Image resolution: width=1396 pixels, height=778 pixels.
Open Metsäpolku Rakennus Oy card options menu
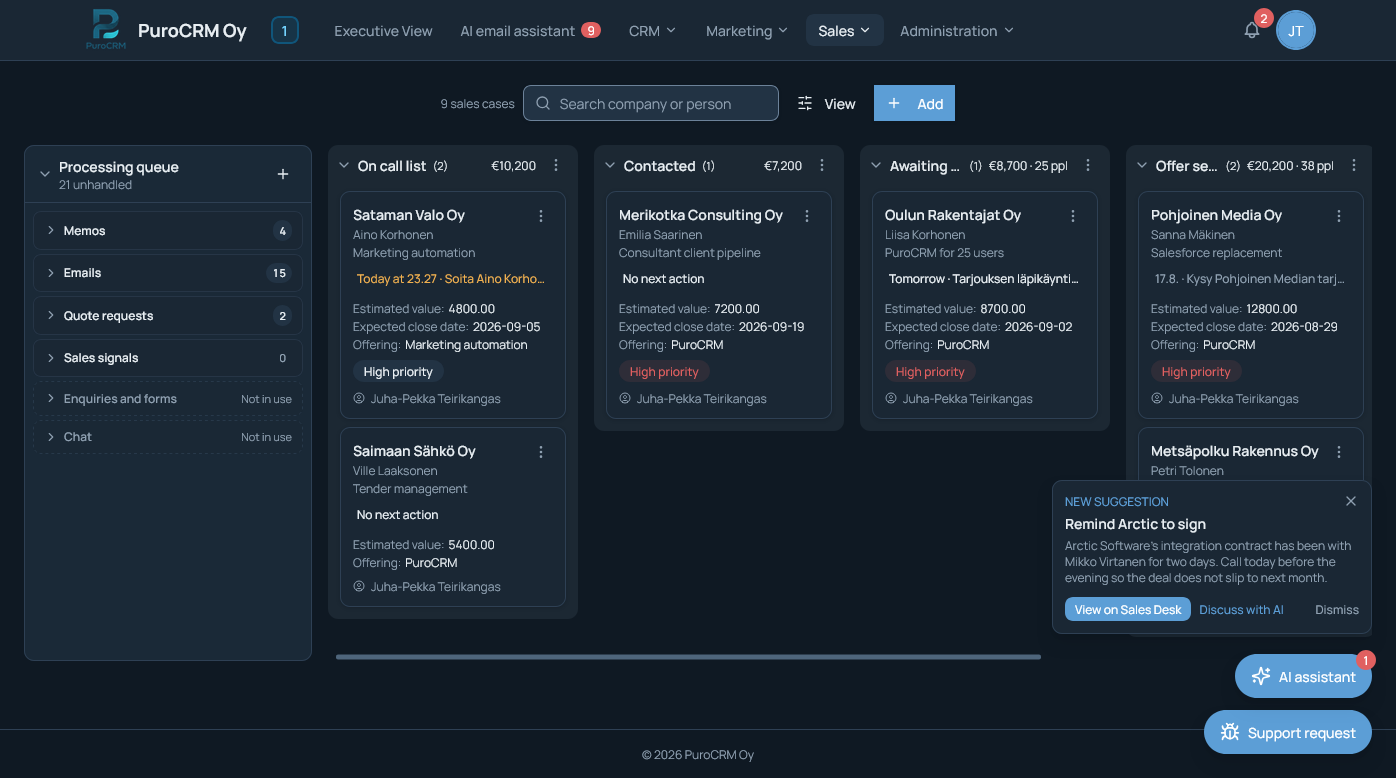[1339, 452]
